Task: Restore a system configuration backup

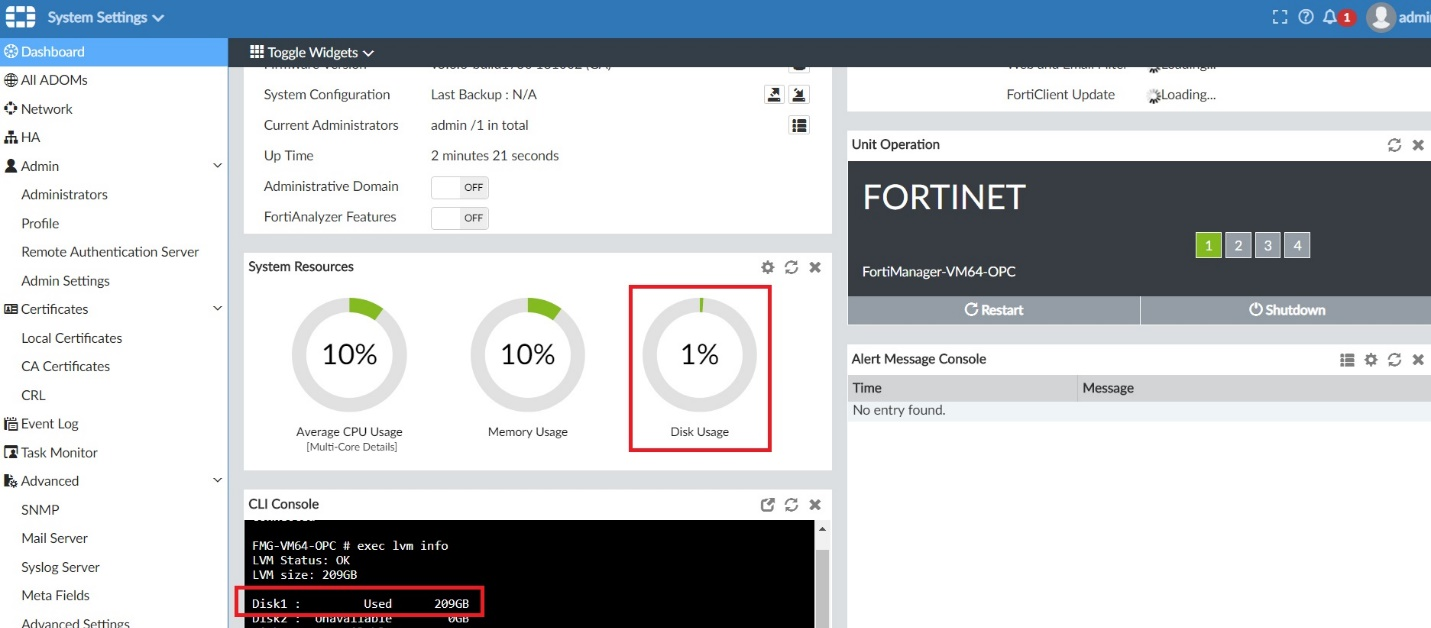Action: [799, 93]
